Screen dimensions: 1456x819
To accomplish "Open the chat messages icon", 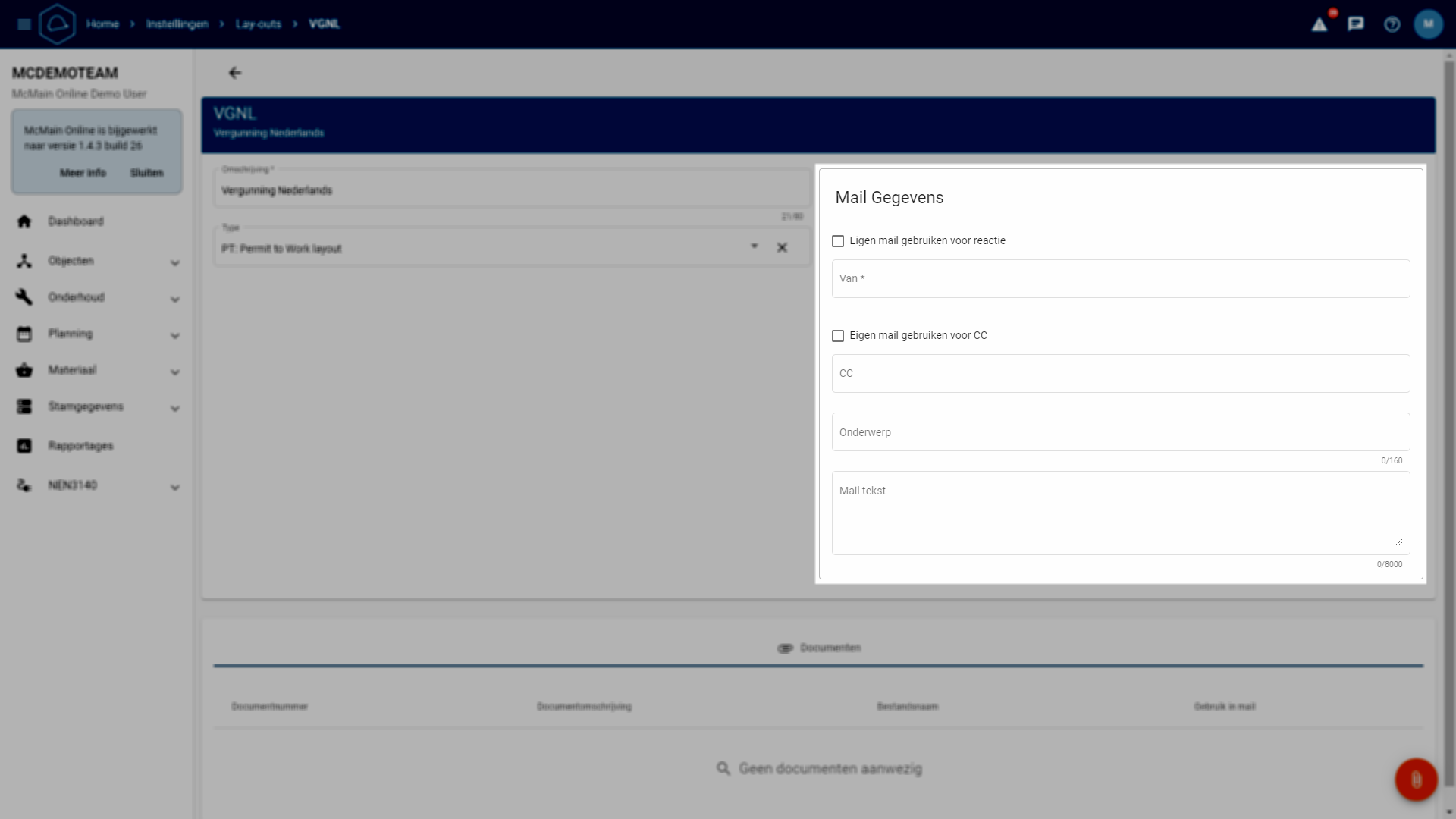I will tap(1356, 24).
